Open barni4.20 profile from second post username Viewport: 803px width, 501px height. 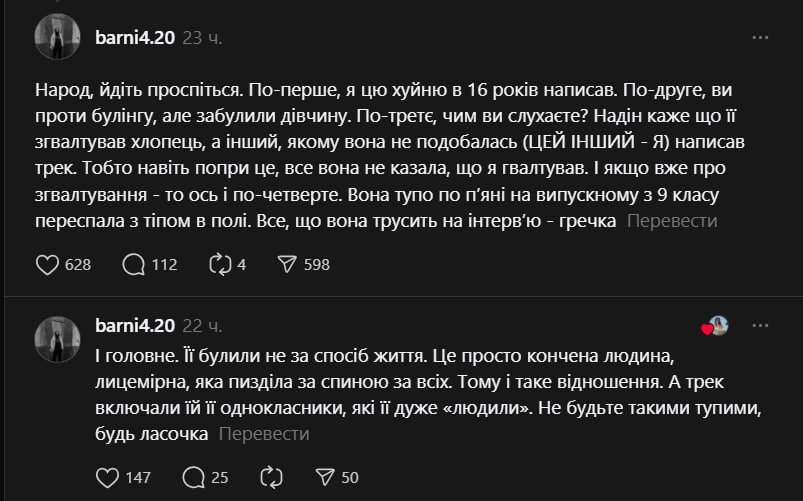pyautogui.click(x=133, y=326)
